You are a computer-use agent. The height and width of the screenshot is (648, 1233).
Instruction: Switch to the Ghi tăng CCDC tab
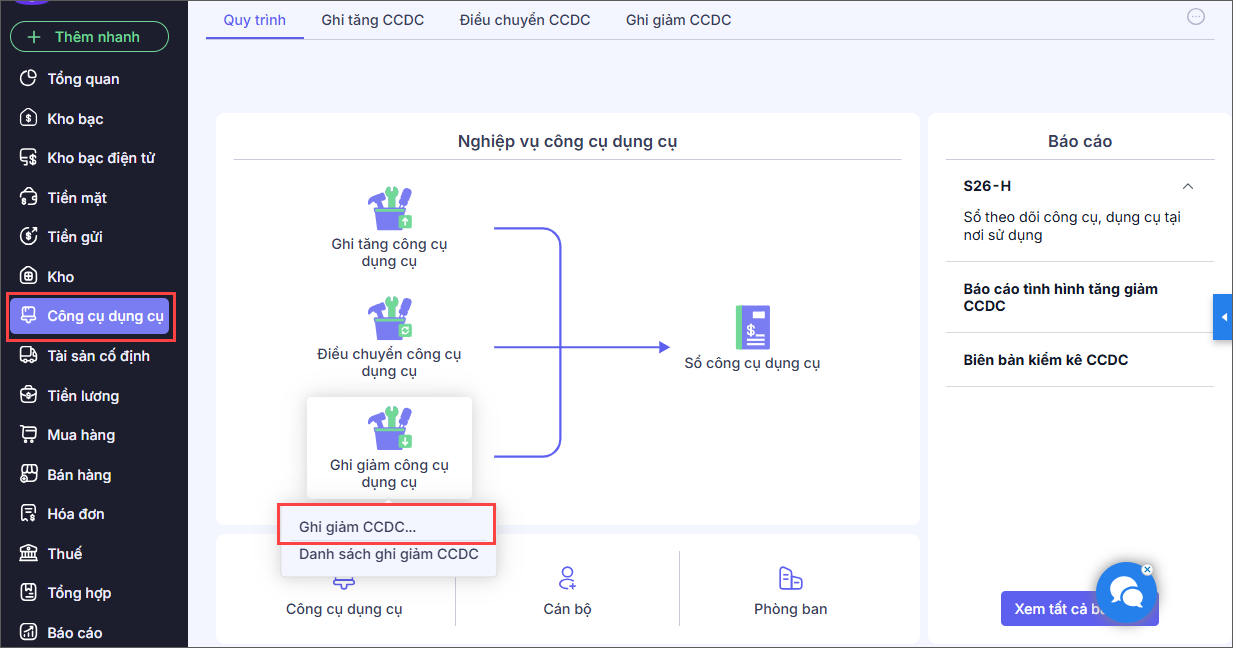373,20
